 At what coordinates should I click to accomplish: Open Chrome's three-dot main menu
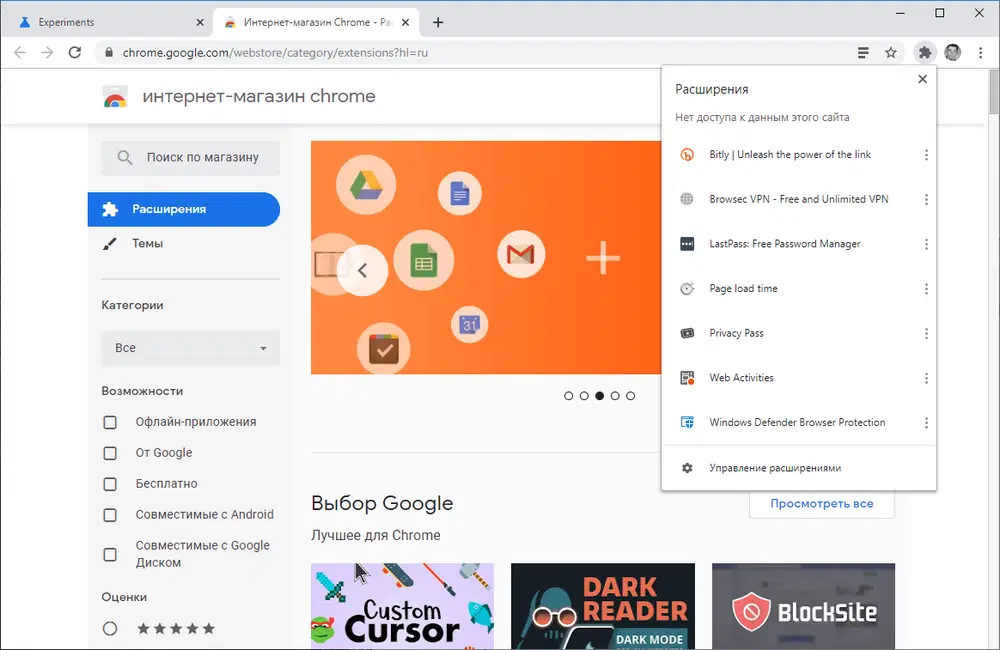click(x=981, y=52)
